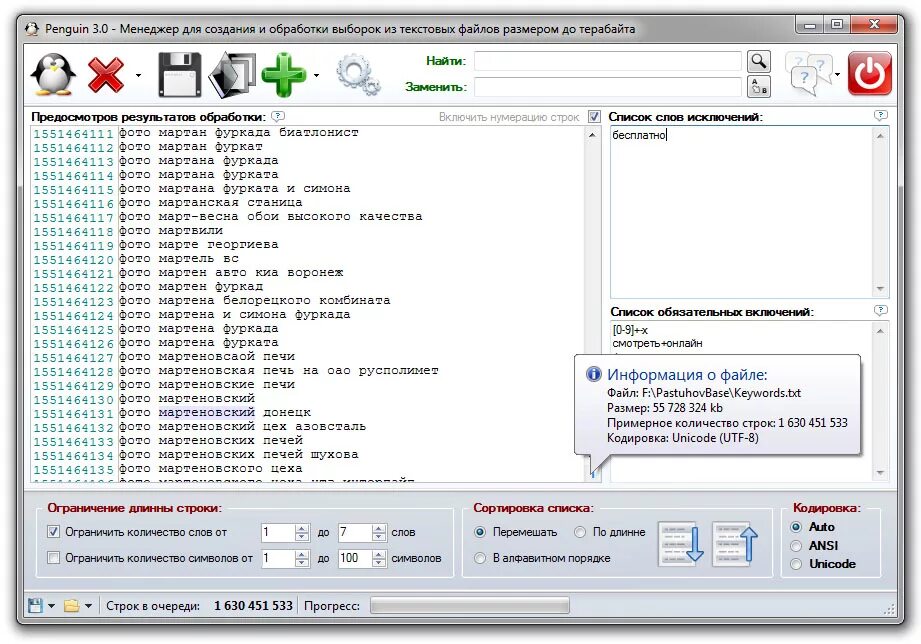This screenshot has width=921, height=644.
Task: Click the status bar open folder icon
Action: (72, 605)
